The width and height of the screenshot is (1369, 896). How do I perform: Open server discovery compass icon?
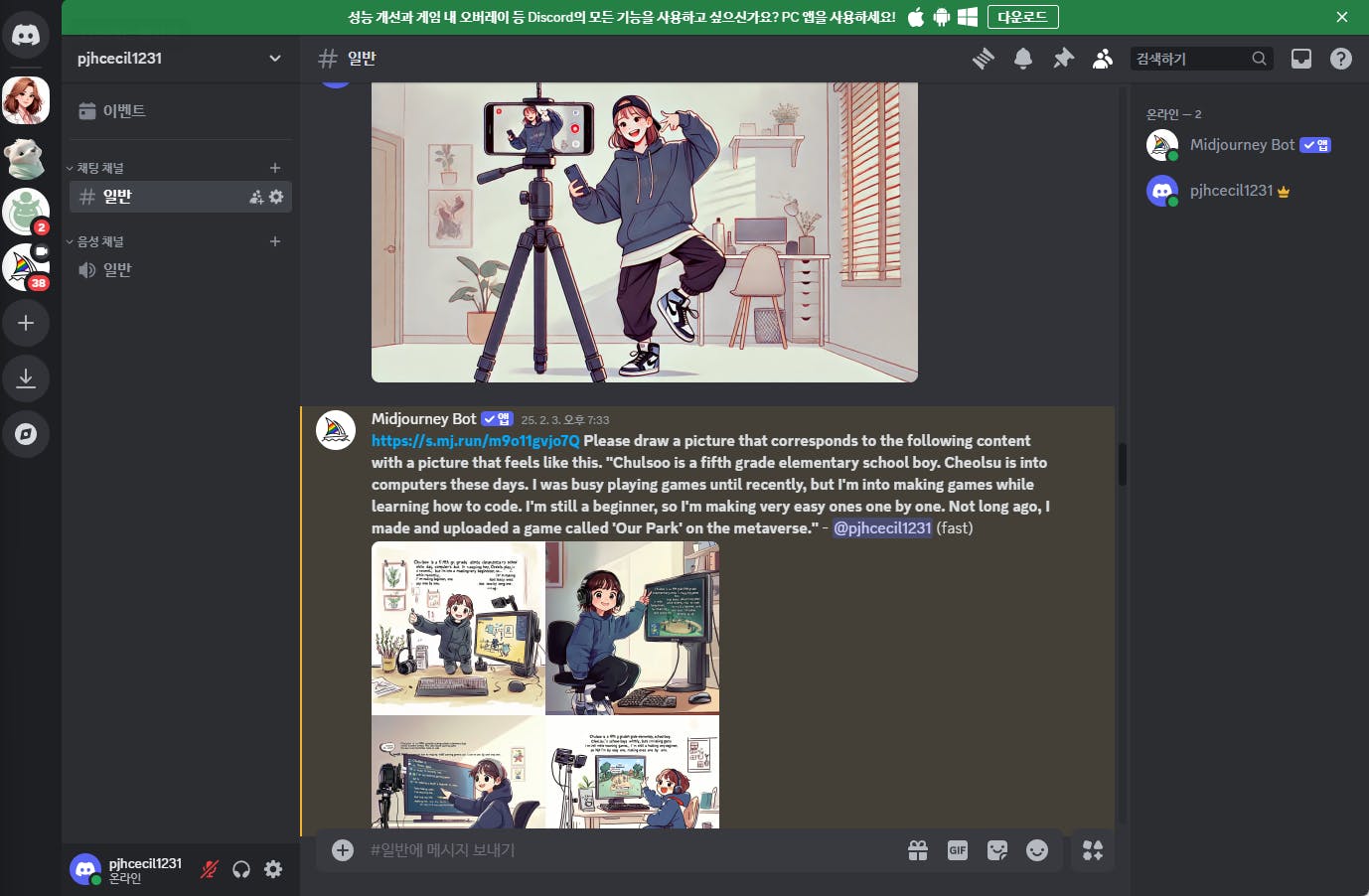point(26,434)
